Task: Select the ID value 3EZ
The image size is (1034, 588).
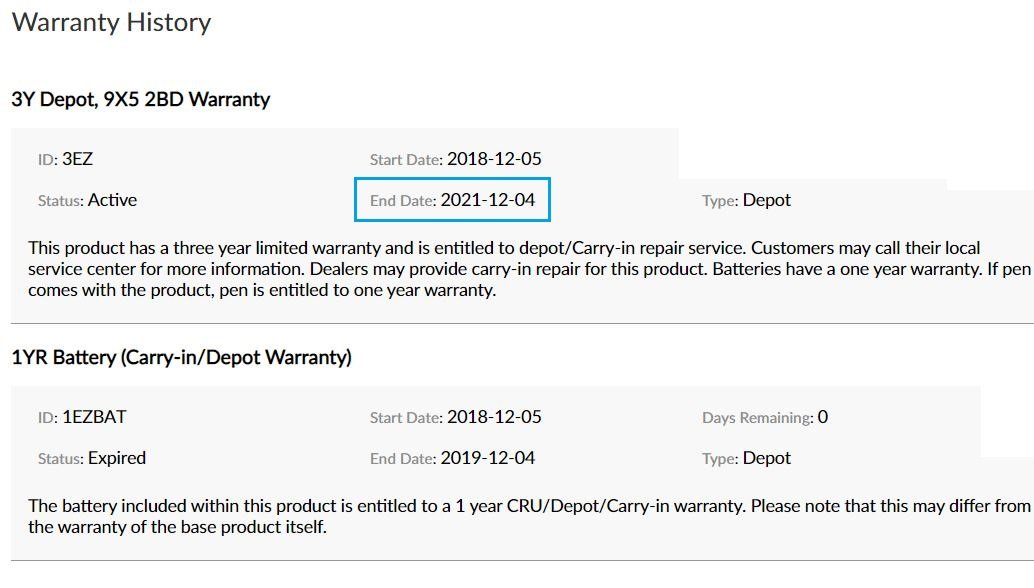Action: [x=77, y=159]
